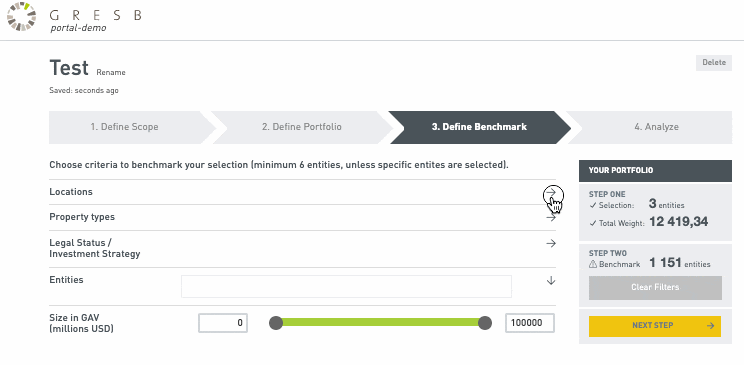Click the minimum GAV value field

[223, 323]
